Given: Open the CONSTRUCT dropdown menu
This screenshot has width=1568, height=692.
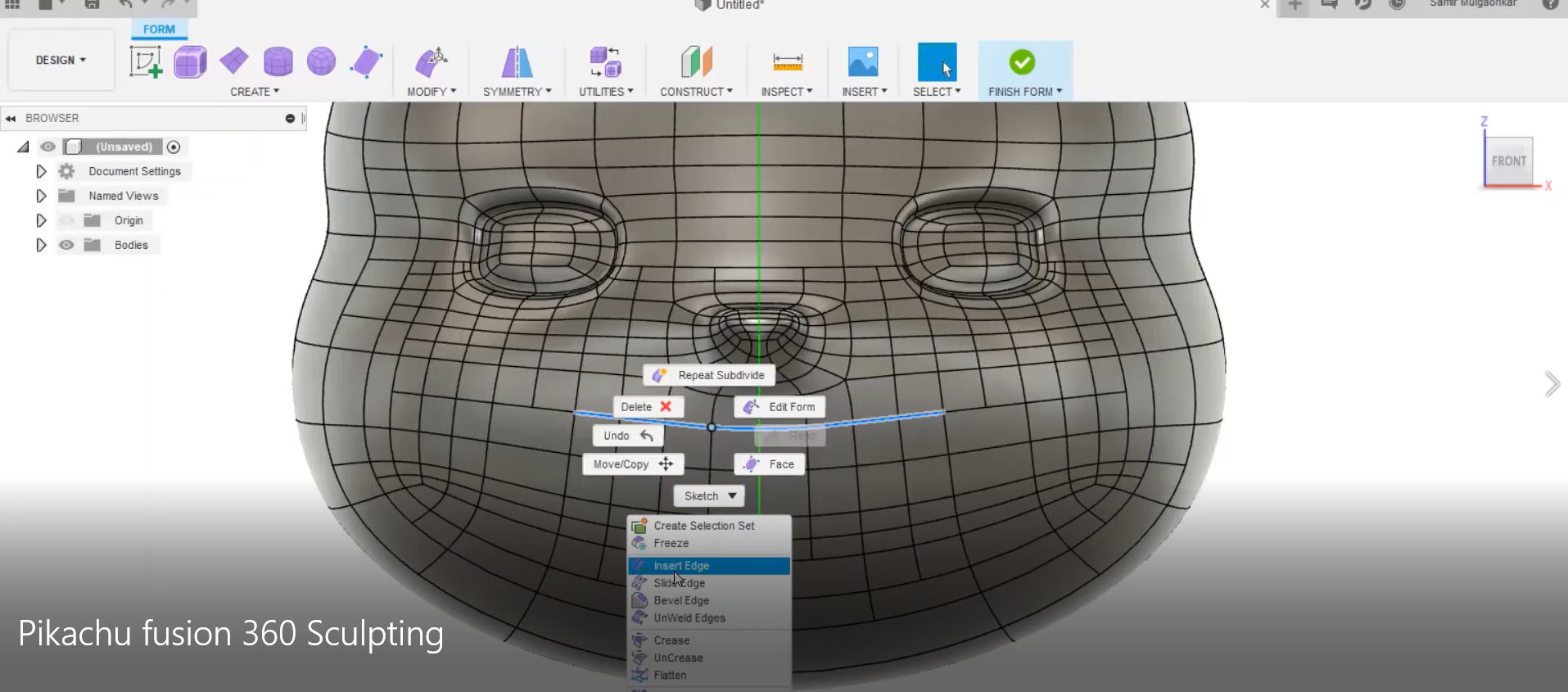Looking at the screenshot, I should pos(697,92).
